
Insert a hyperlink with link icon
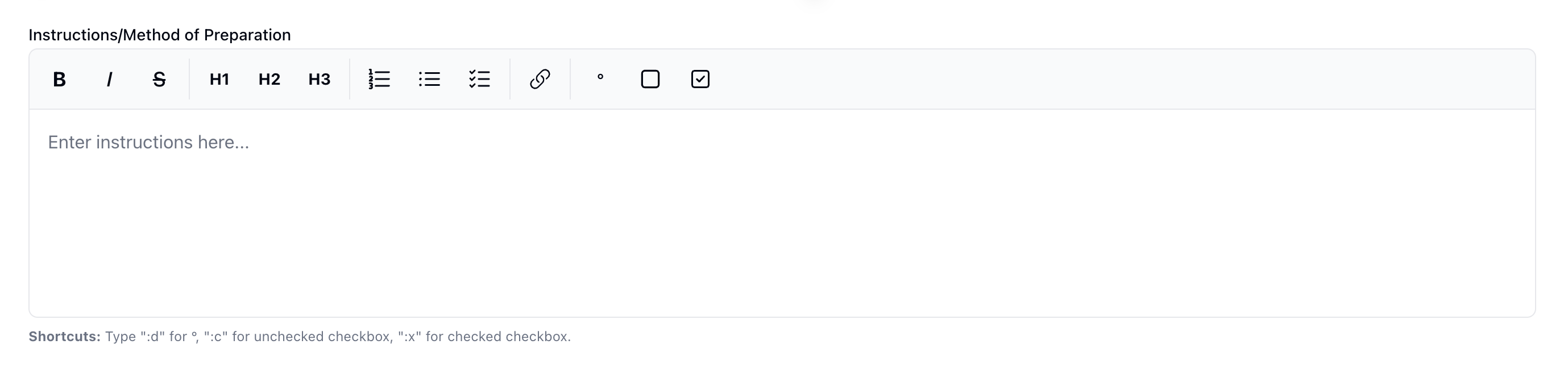point(540,79)
